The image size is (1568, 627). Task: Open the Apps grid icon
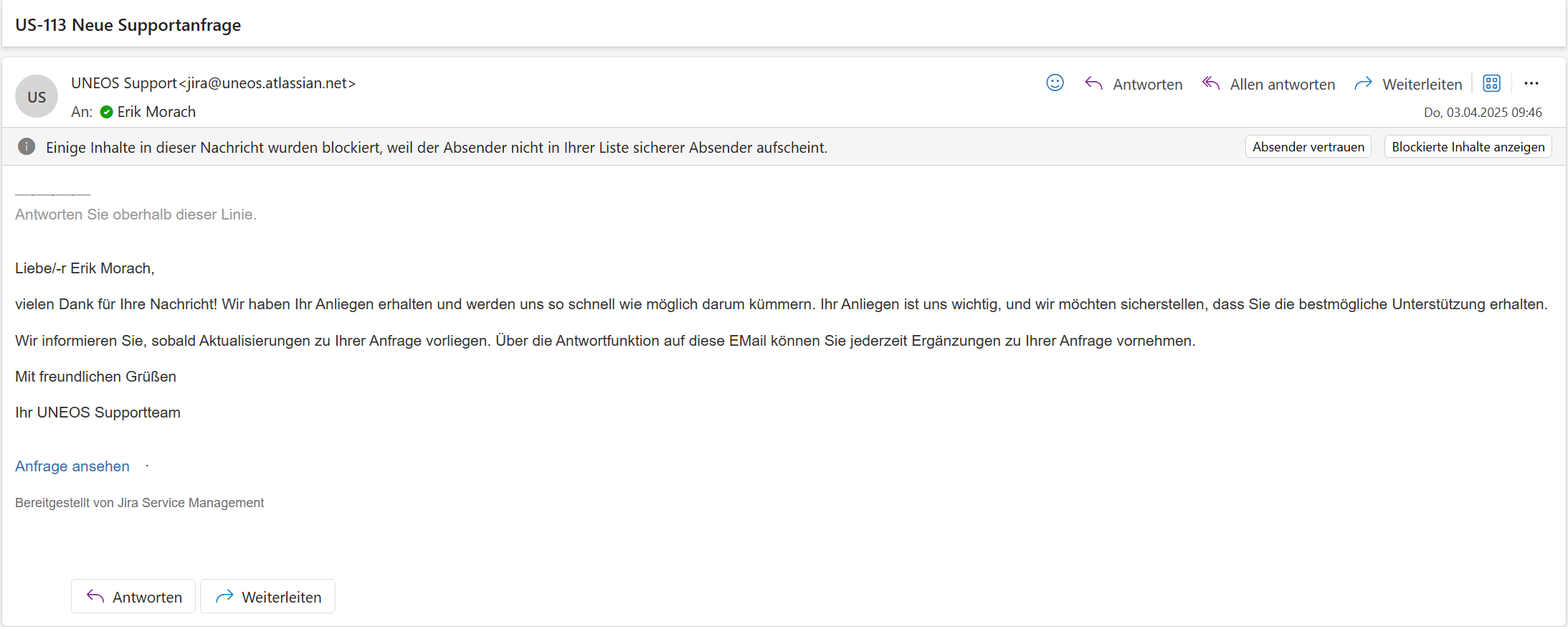pyautogui.click(x=1491, y=83)
